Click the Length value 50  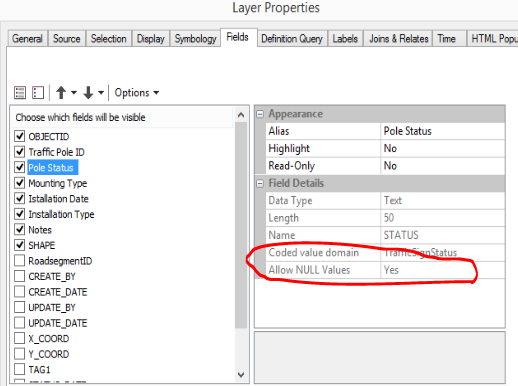[x=442, y=218]
